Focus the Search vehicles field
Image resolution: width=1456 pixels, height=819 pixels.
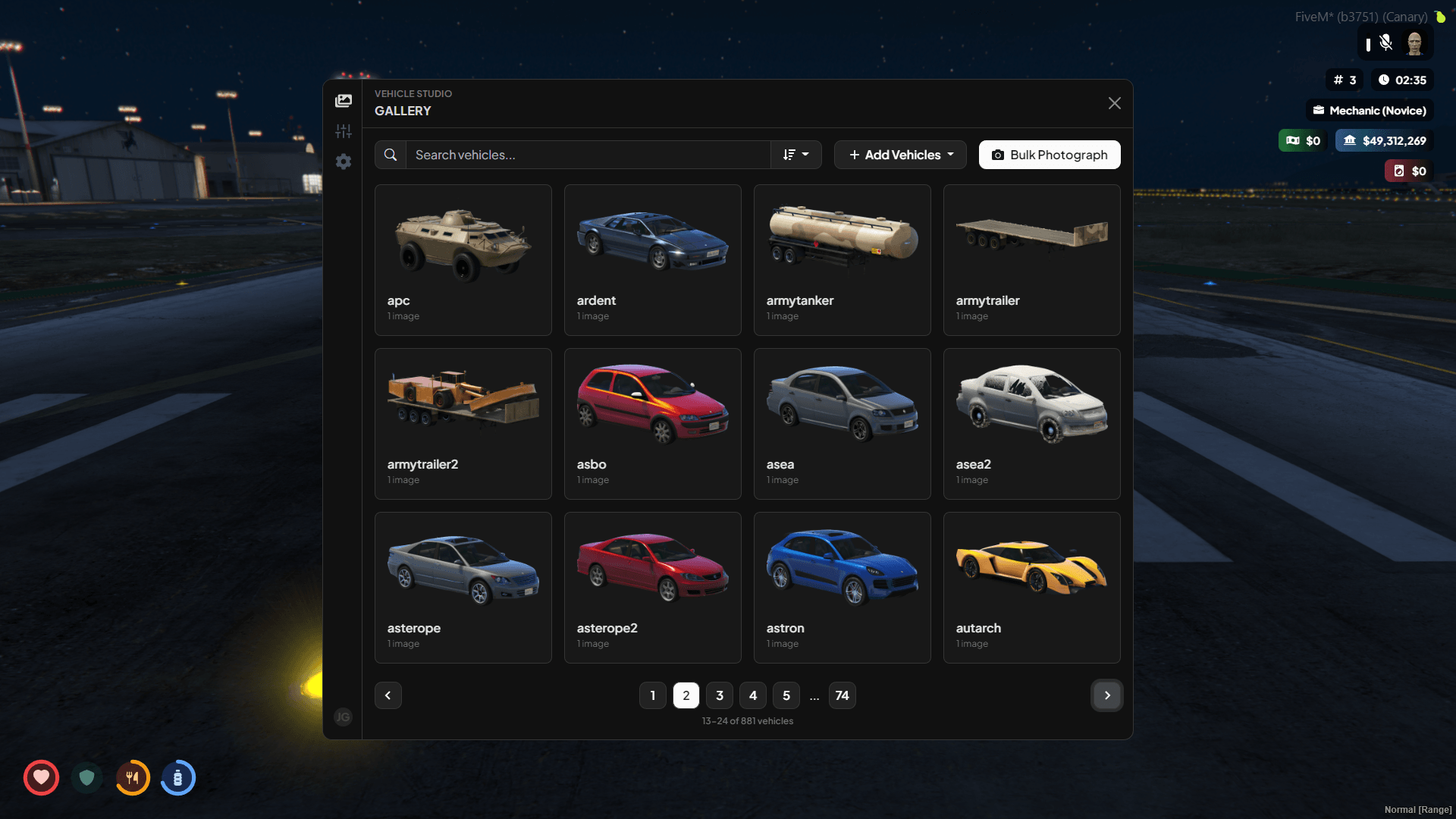pyautogui.click(x=588, y=155)
